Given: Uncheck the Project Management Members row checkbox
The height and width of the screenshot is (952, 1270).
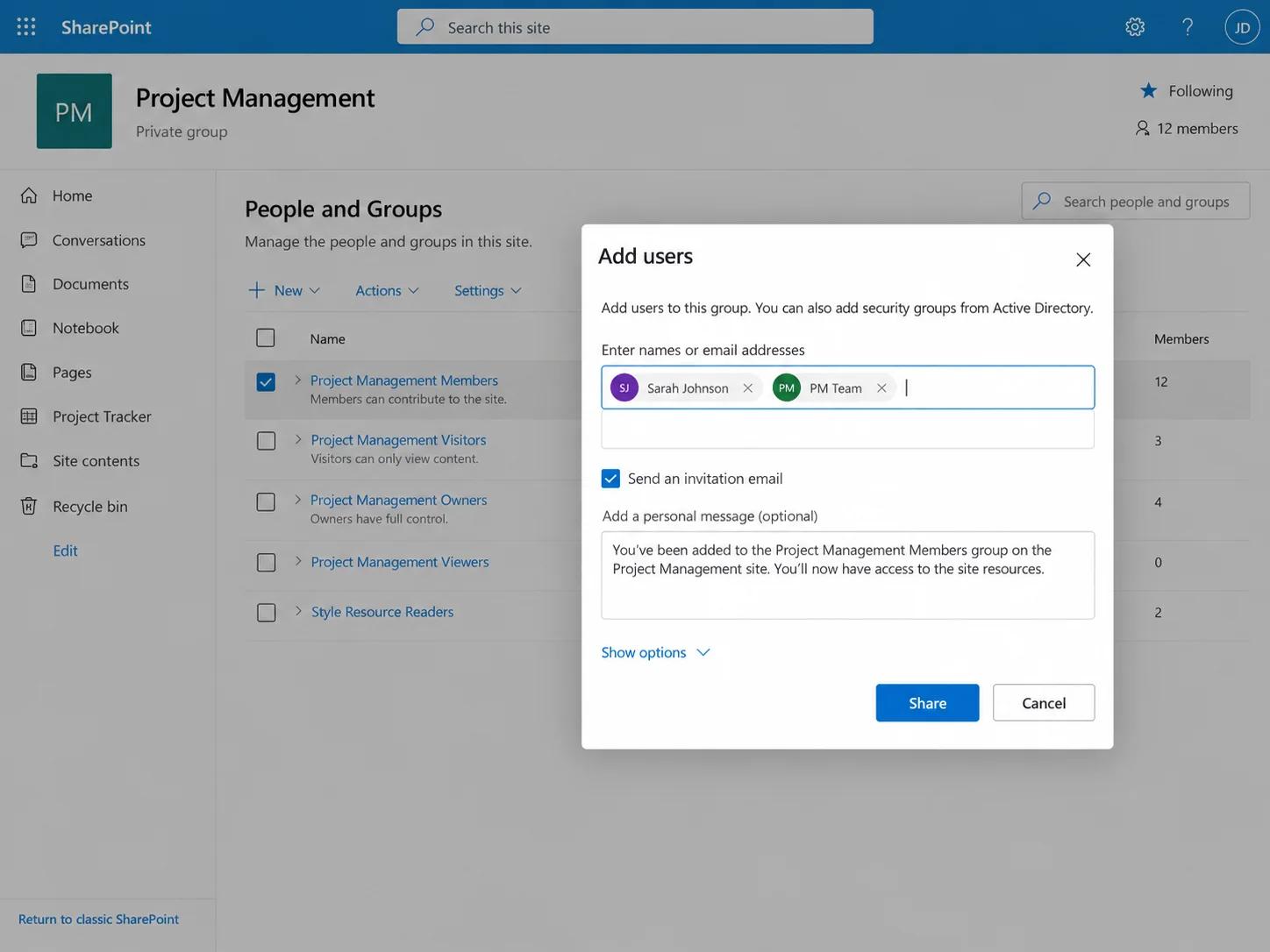Looking at the screenshot, I should pyautogui.click(x=266, y=382).
